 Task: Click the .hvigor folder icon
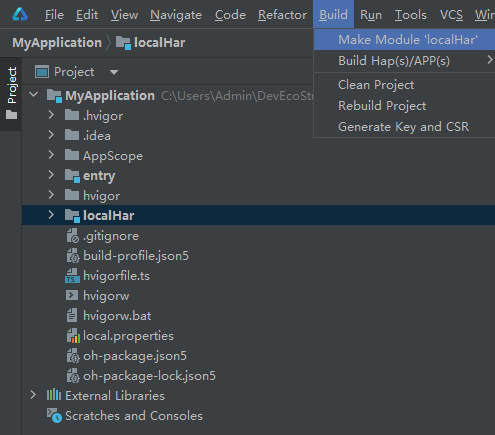pos(72,115)
